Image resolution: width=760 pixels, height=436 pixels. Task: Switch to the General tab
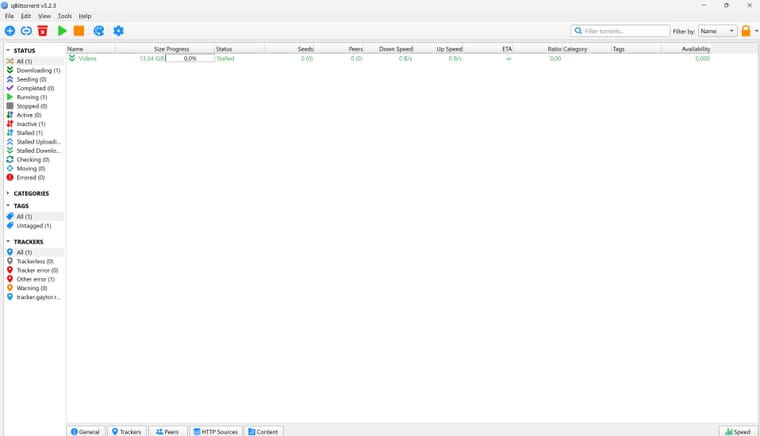(x=85, y=431)
